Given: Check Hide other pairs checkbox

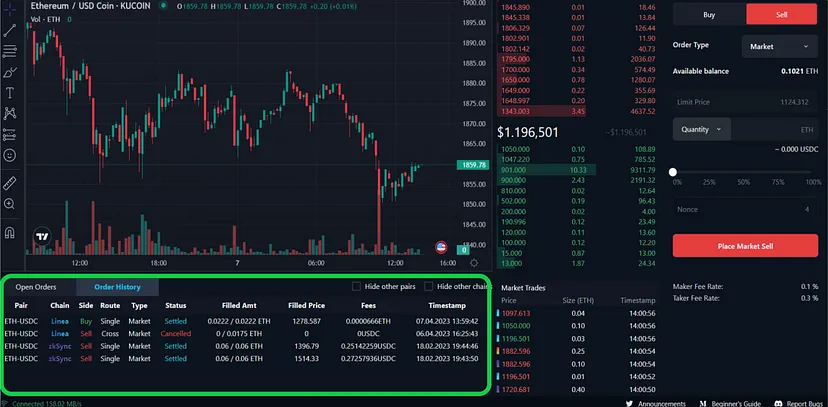Looking at the screenshot, I should pyautogui.click(x=356, y=287).
